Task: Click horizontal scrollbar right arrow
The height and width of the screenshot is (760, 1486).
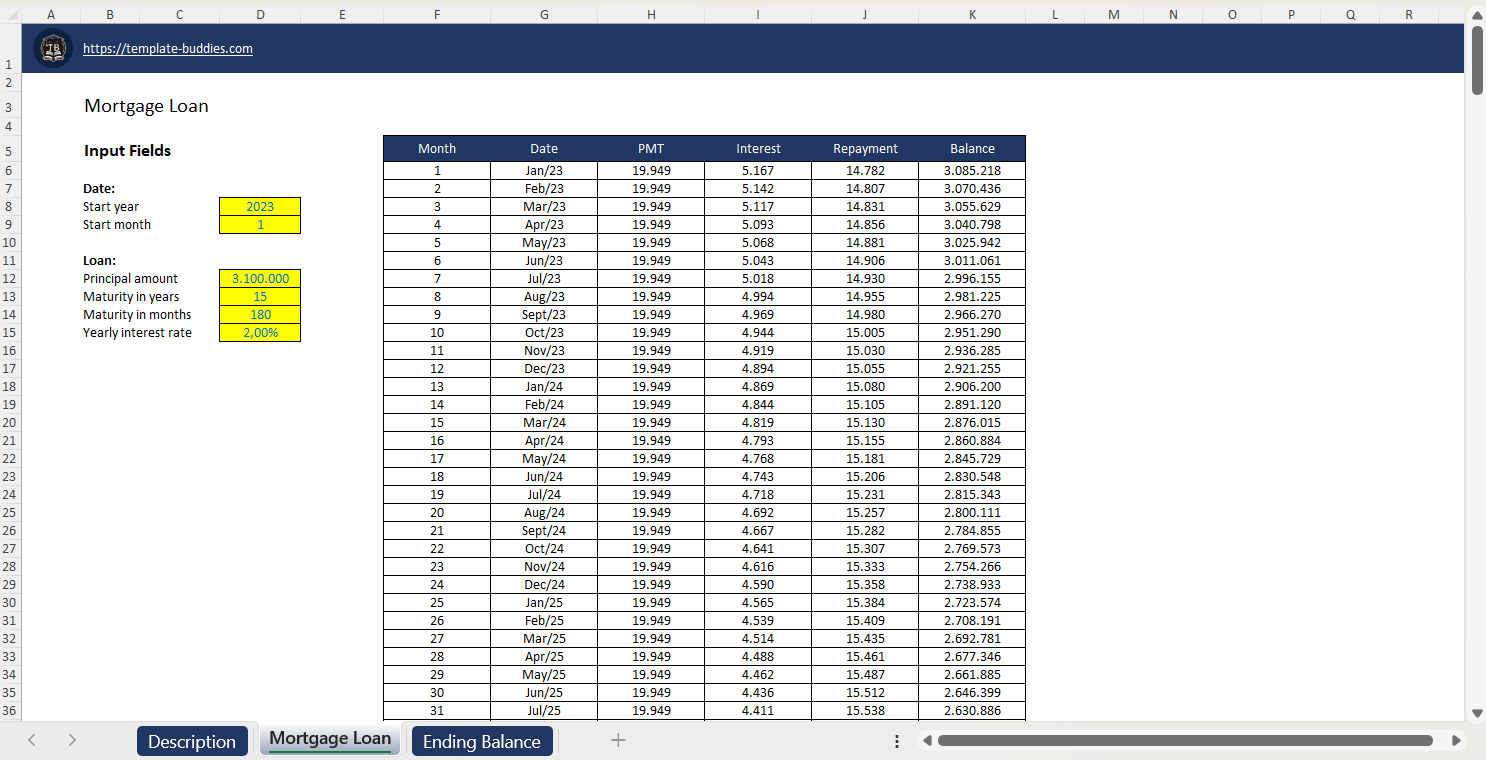Action: tap(1456, 741)
